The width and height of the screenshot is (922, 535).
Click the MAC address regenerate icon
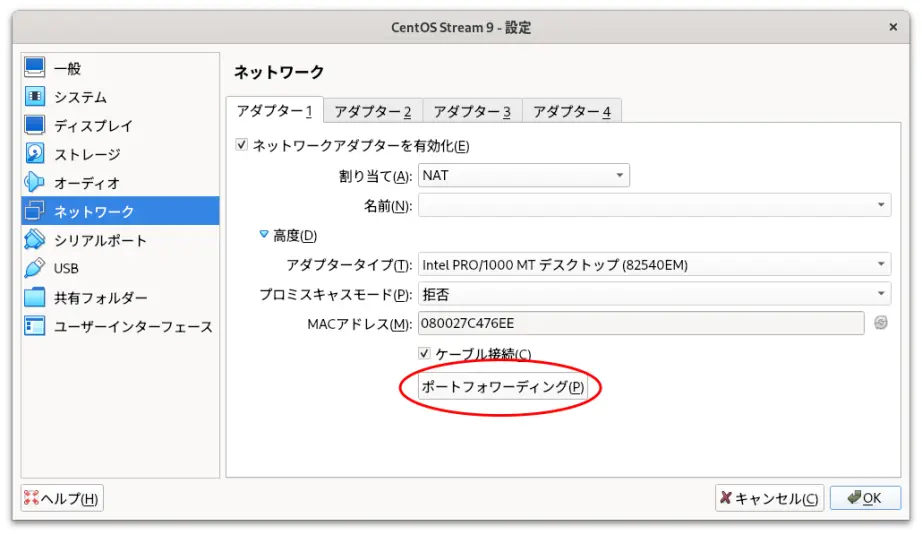880,323
